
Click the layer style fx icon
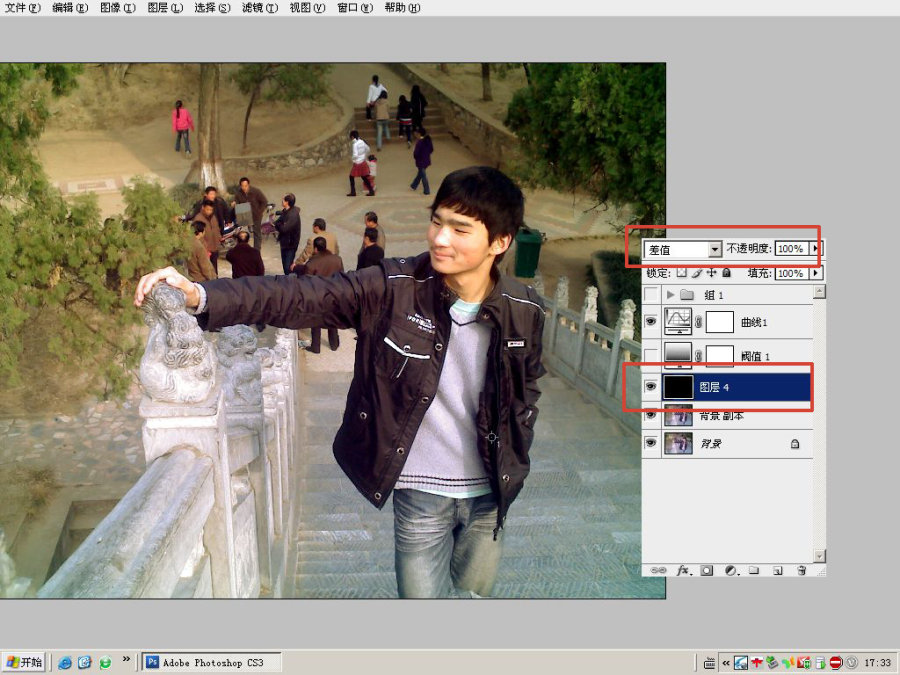[683, 570]
